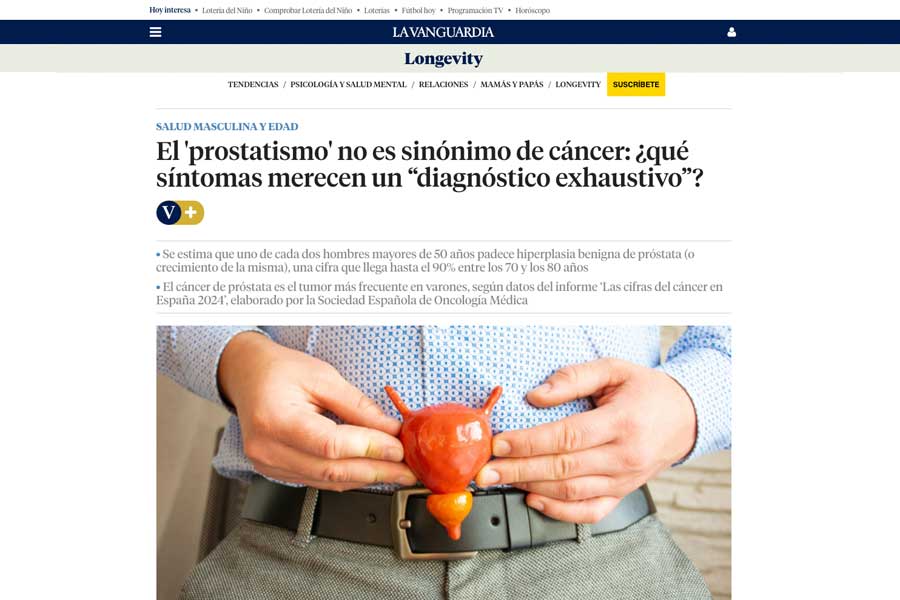The height and width of the screenshot is (600, 900).
Task: Open the hamburger menu icon
Action: [x=156, y=32]
